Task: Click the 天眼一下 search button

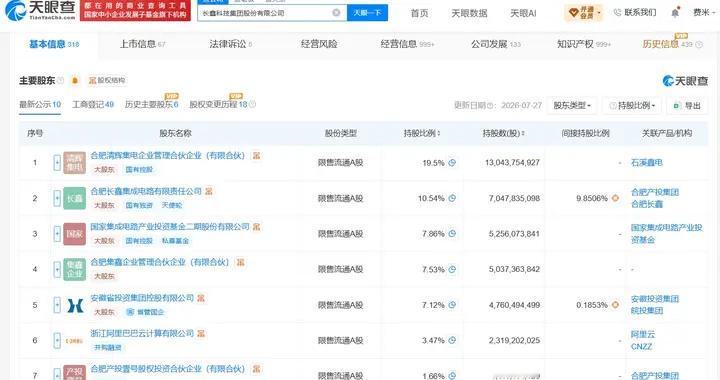Action: tap(367, 13)
